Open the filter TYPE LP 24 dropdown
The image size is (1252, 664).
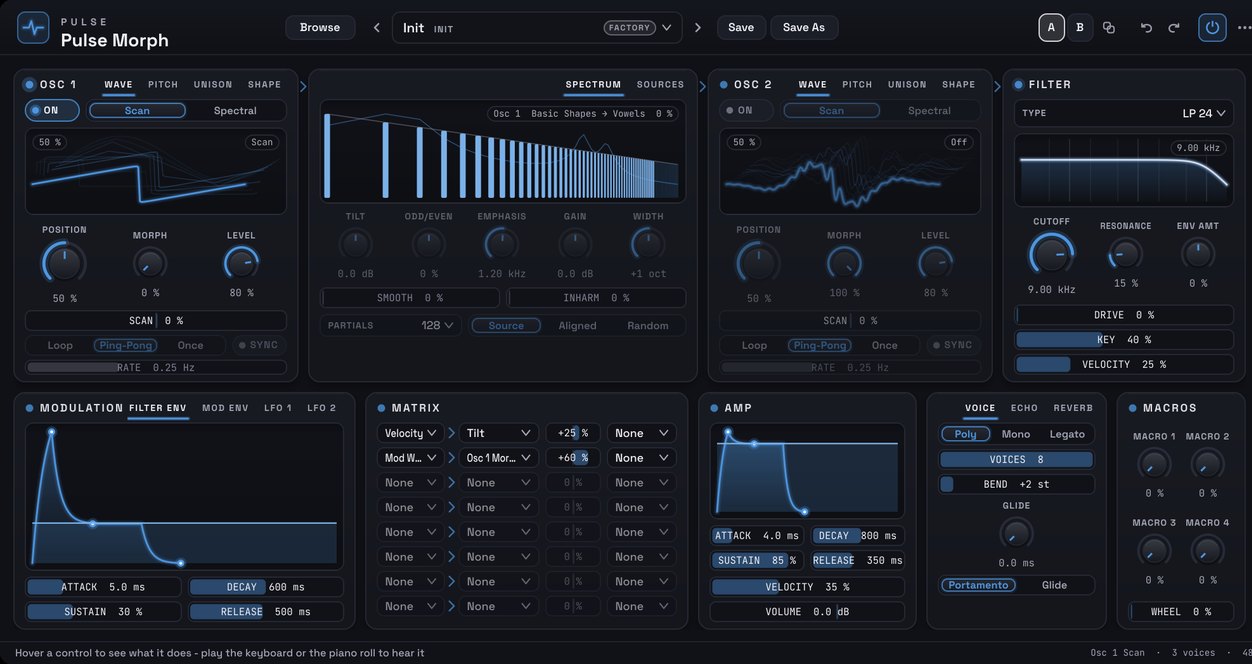point(1124,113)
